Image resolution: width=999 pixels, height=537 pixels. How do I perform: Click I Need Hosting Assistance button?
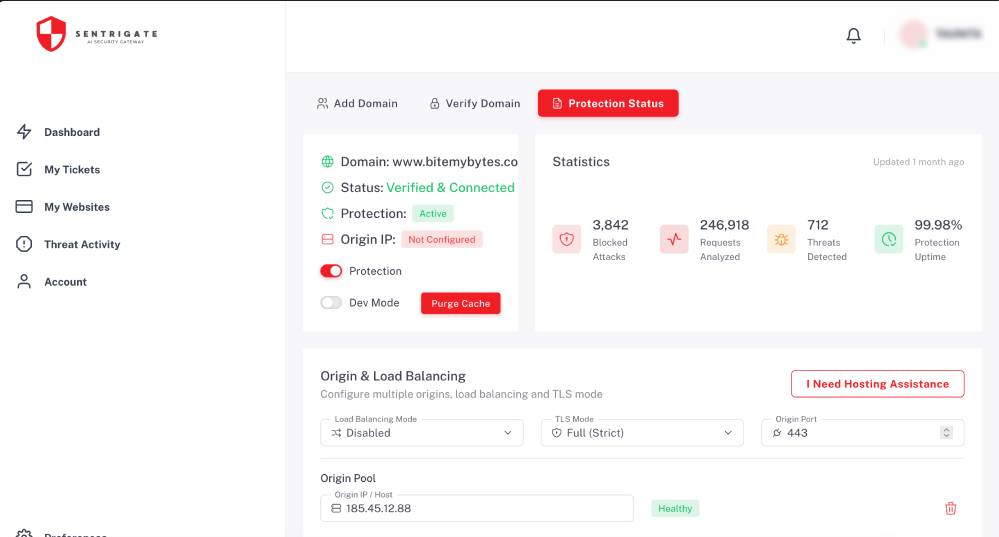tap(877, 384)
